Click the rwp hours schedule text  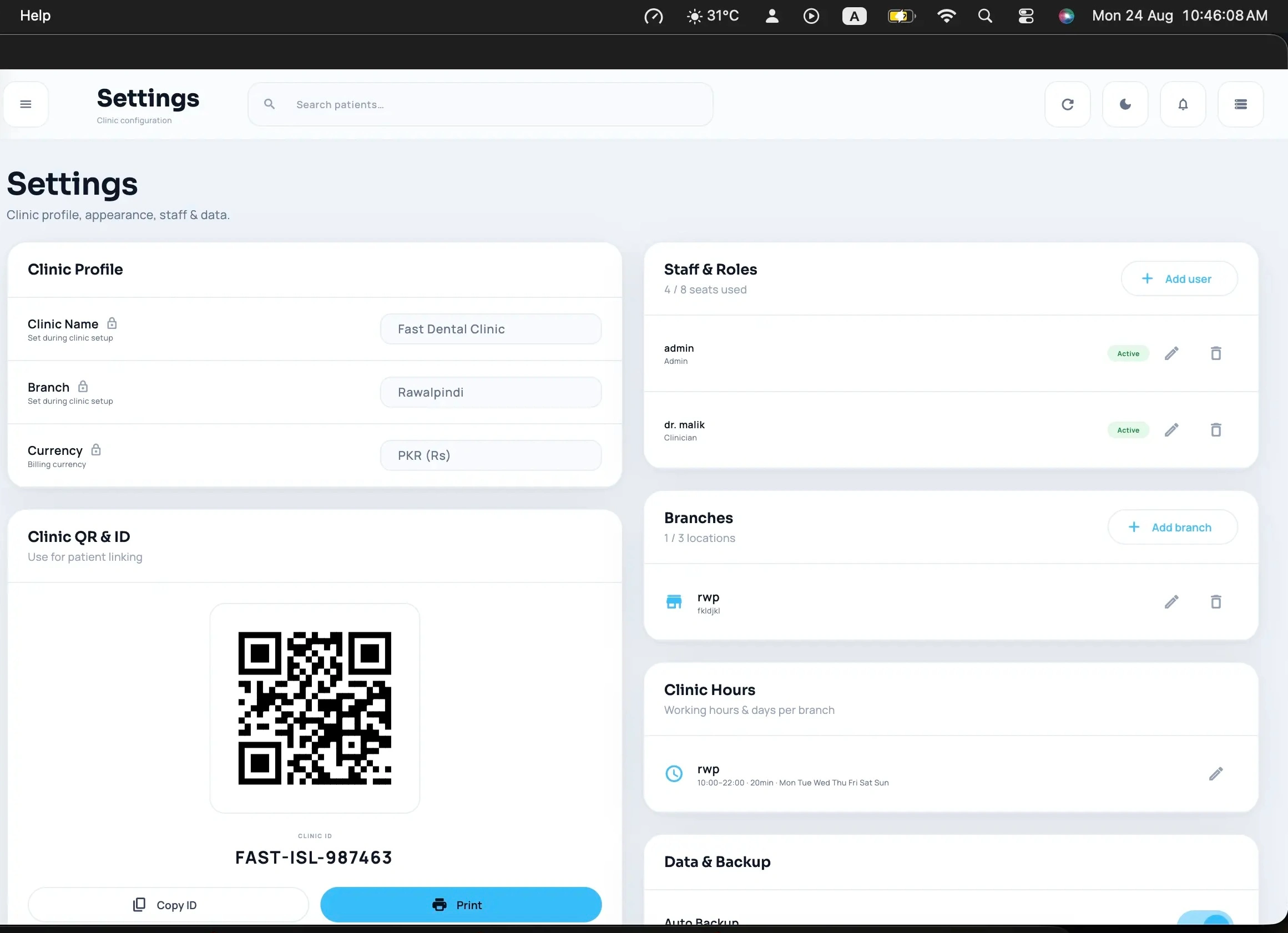(793, 783)
